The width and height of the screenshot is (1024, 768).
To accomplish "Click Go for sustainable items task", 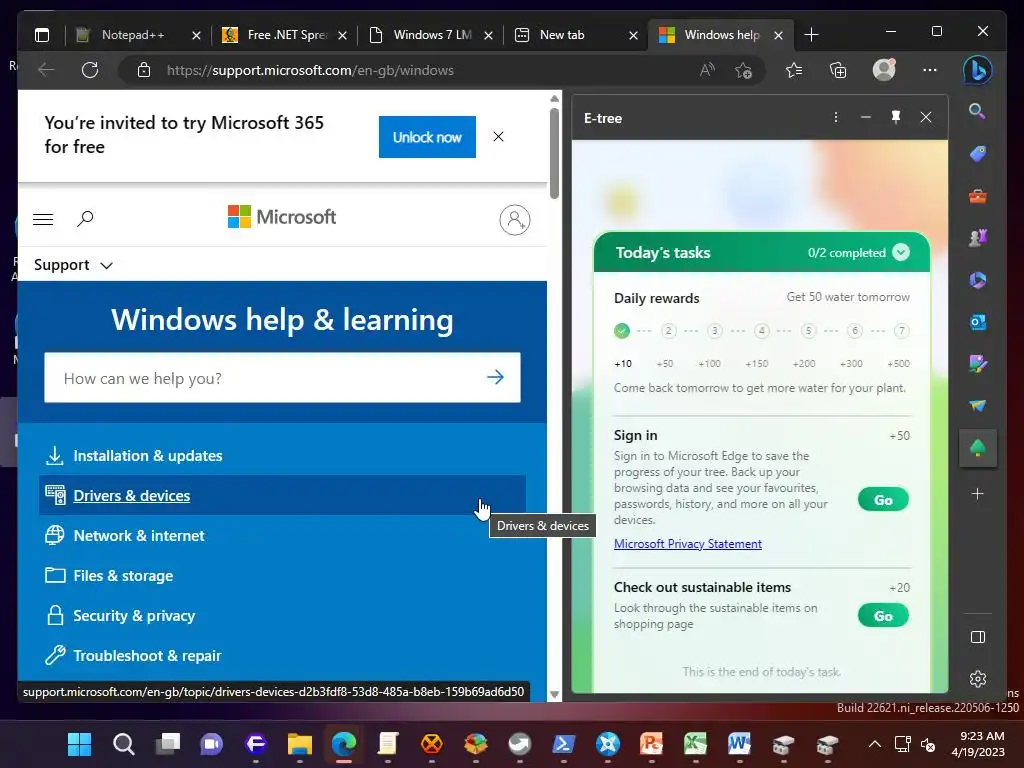I will click(x=883, y=616).
